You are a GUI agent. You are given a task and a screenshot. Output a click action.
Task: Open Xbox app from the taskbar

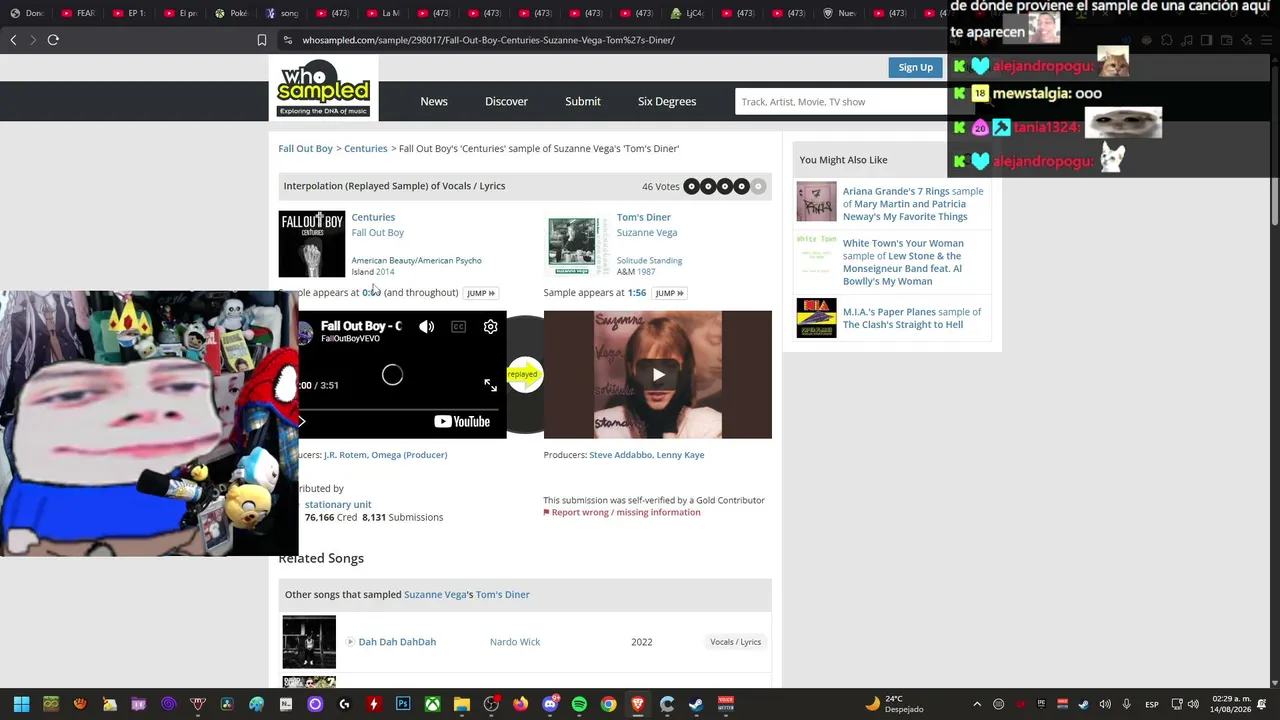pos(432,704)
